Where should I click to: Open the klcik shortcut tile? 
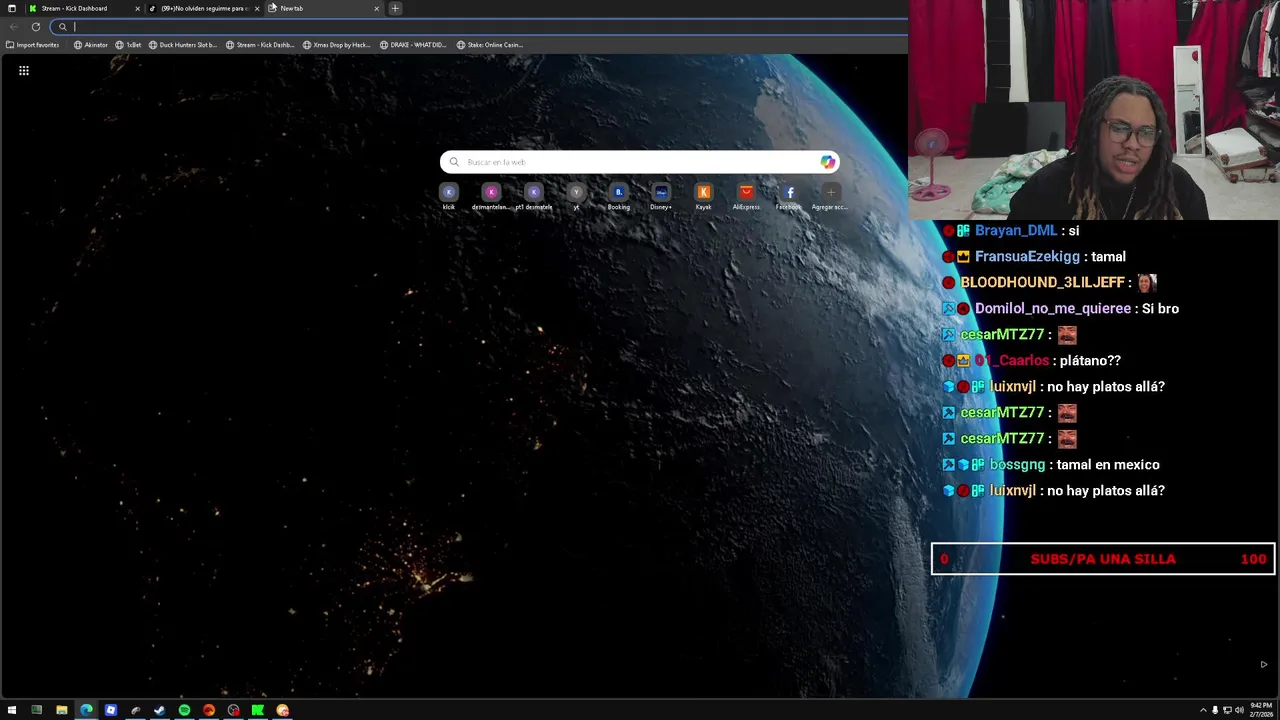point(449,196)
